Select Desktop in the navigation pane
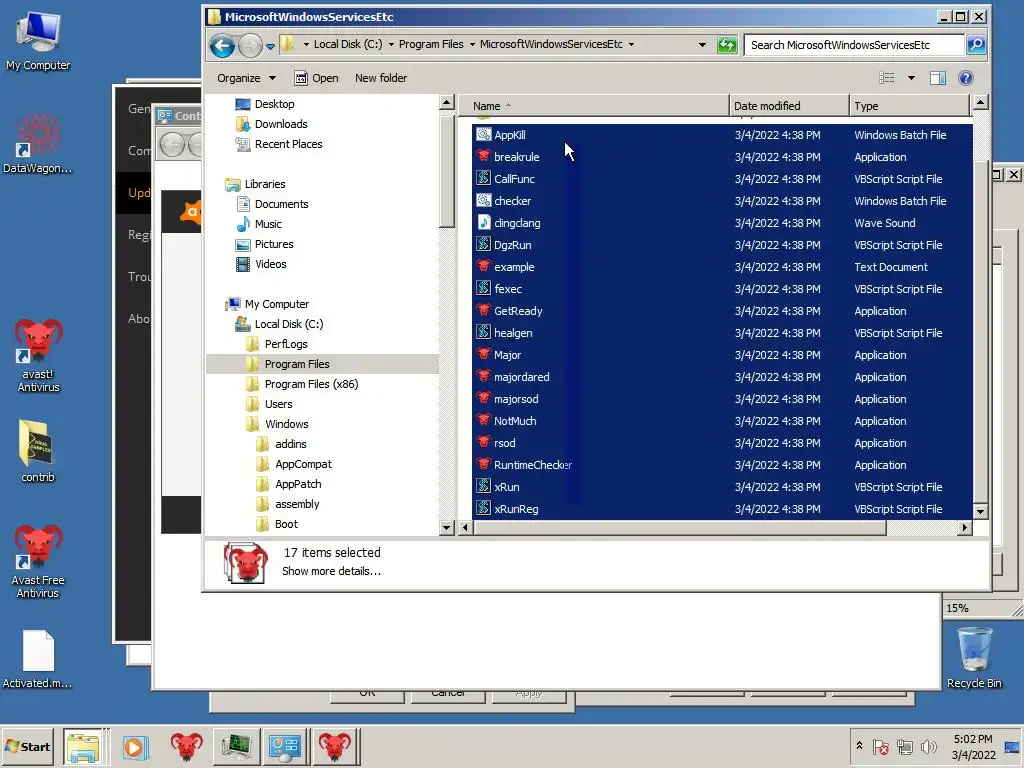1024x768 pixels. (274, 104)
